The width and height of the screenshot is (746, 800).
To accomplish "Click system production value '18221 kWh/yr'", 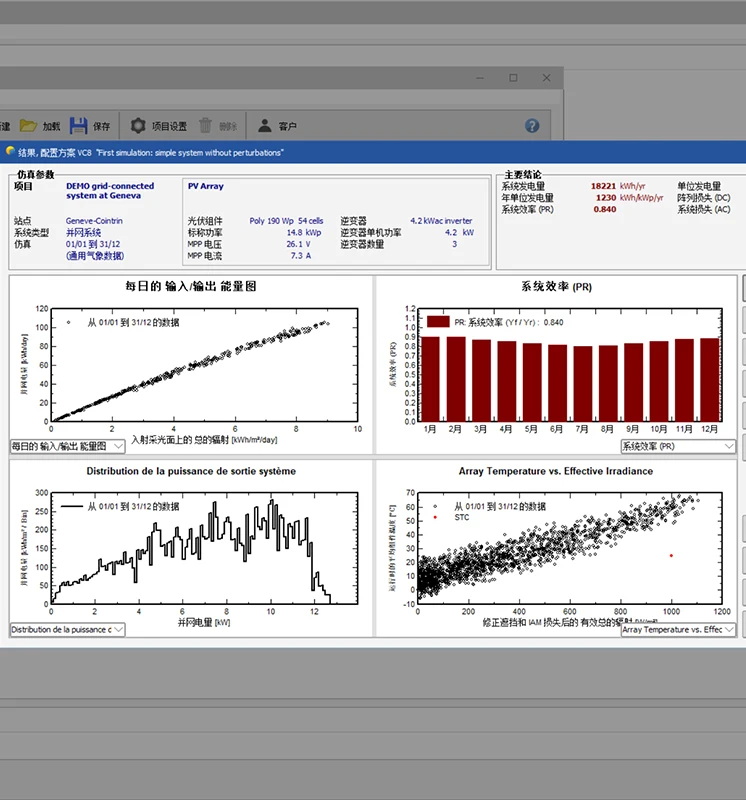I will (x=618, y=186).
